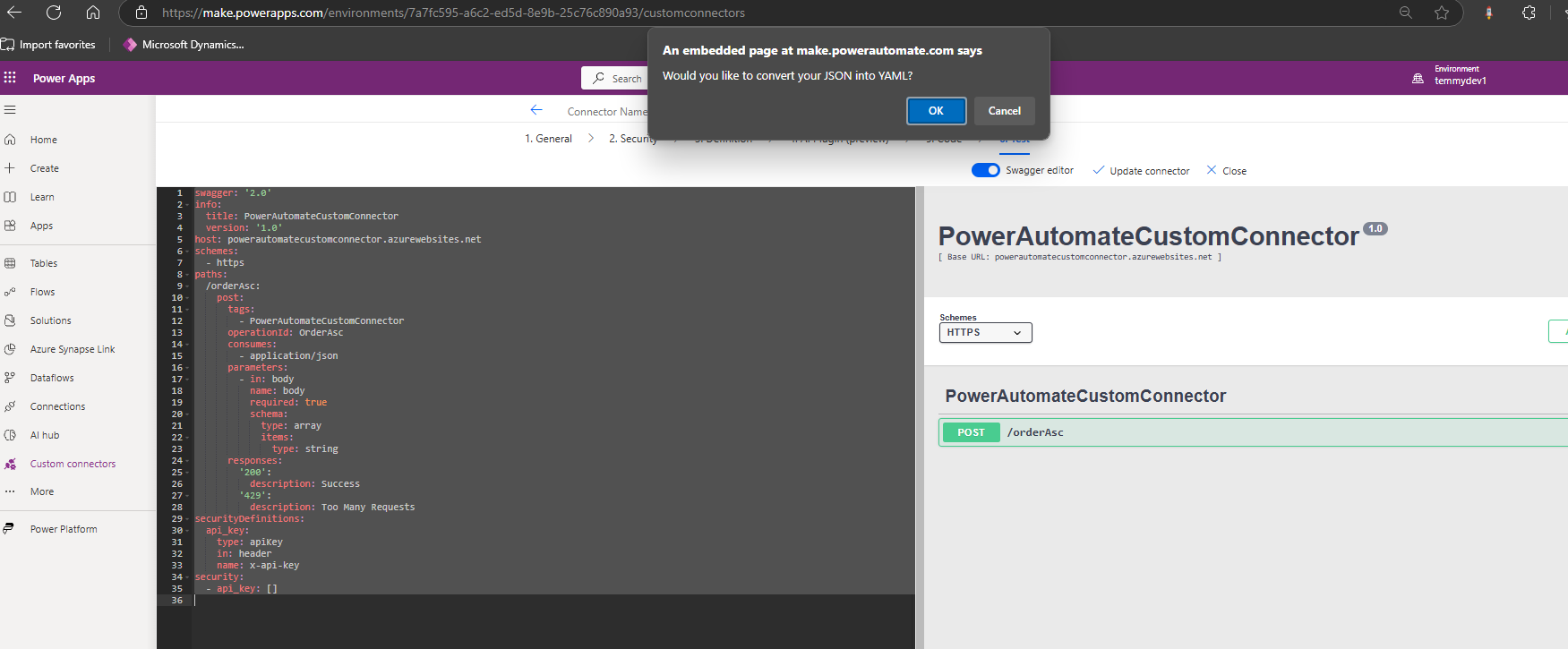Open the Schemes HTTPS dropdown
The width and height of the screenshot is (1568, 649).
(x=985, y=332)
